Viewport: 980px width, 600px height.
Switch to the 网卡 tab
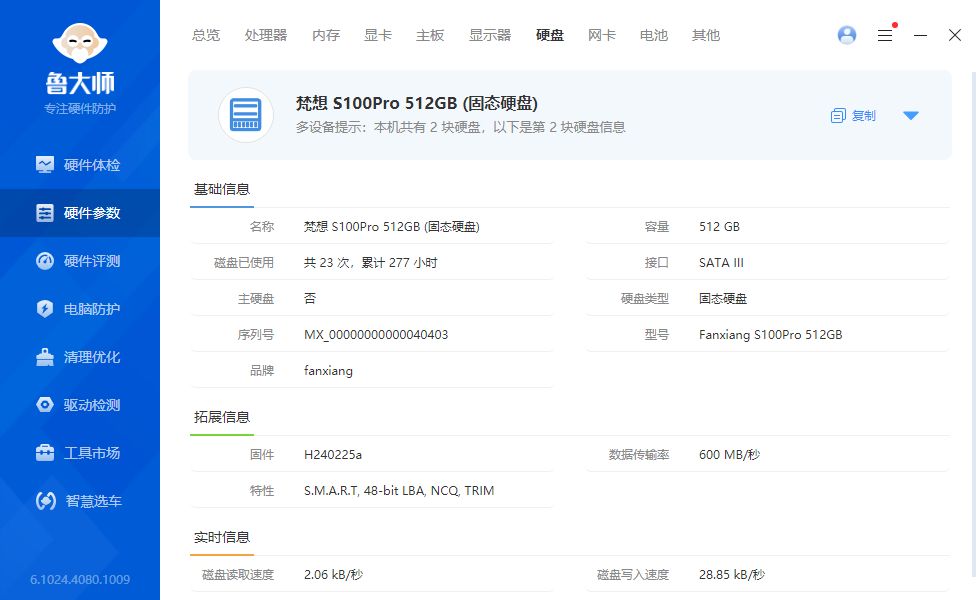pos(602,35)
